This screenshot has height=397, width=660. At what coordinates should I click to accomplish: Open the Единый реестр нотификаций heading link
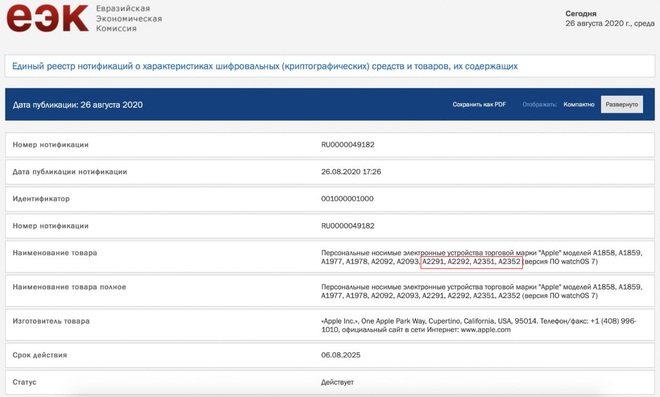[x=265, y=66]
